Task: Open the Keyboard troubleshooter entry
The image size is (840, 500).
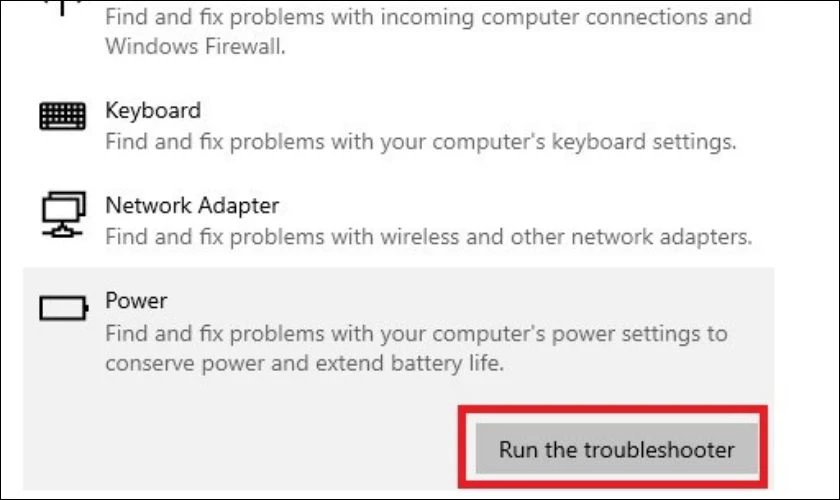Action: (x=398, y=125)
